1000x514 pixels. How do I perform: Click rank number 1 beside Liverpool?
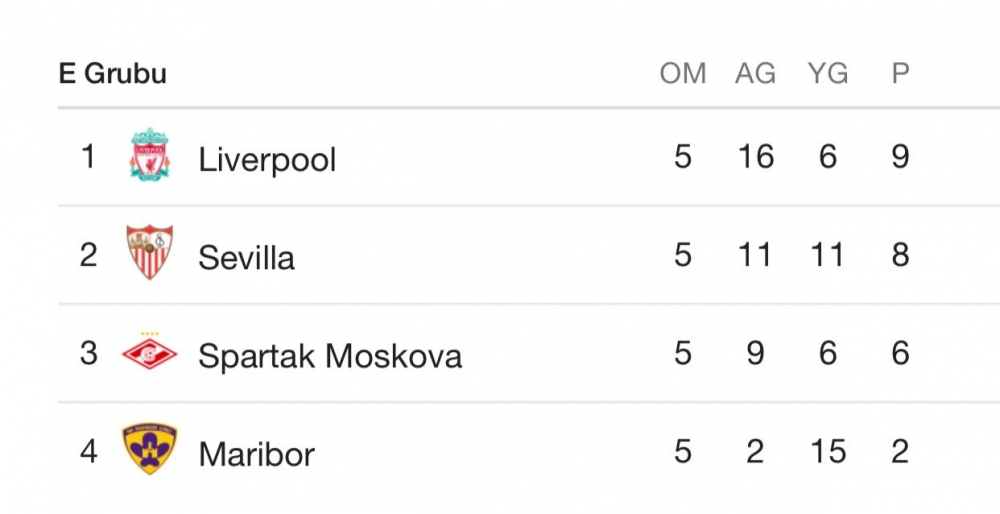pos(89,157)
